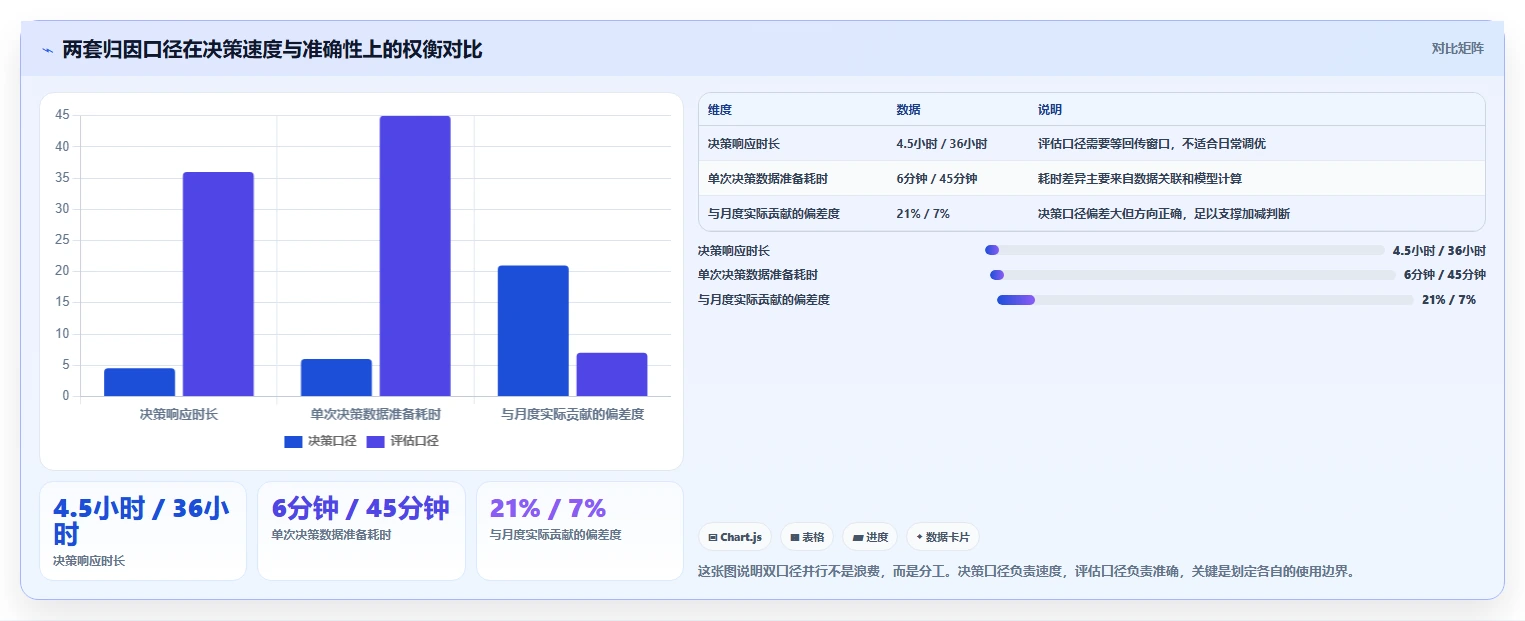Click the lightning icon beside the title
This screenshot has width=1525, height=621.
47,50
